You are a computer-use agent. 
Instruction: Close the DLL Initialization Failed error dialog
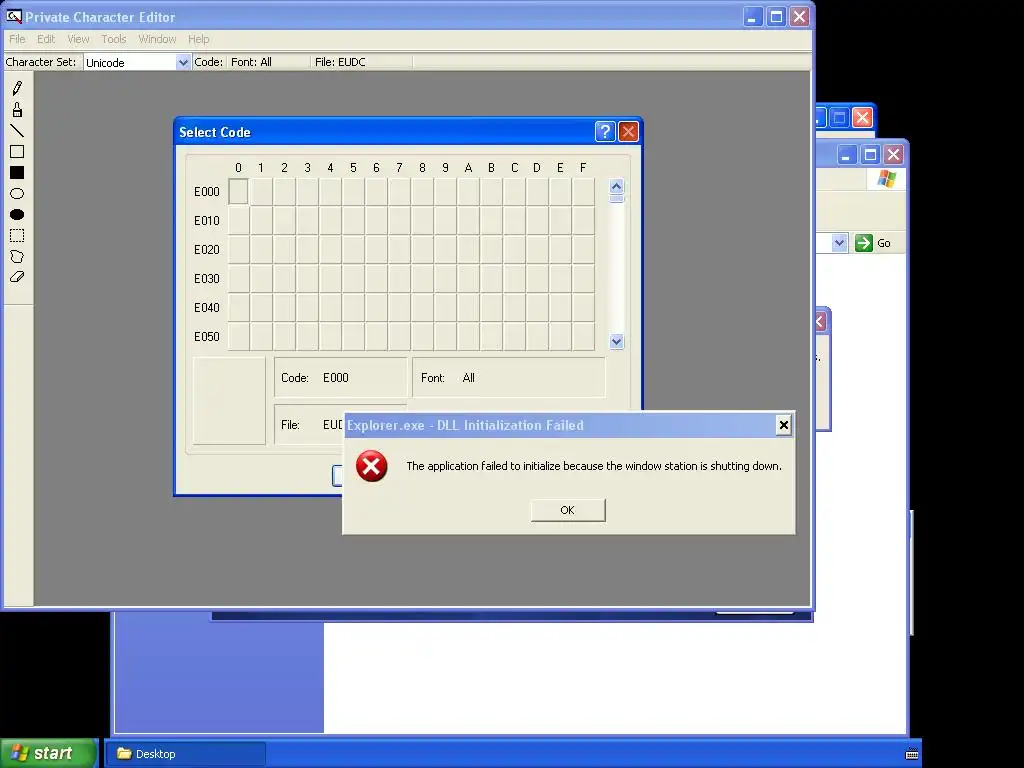pos(784,425)
